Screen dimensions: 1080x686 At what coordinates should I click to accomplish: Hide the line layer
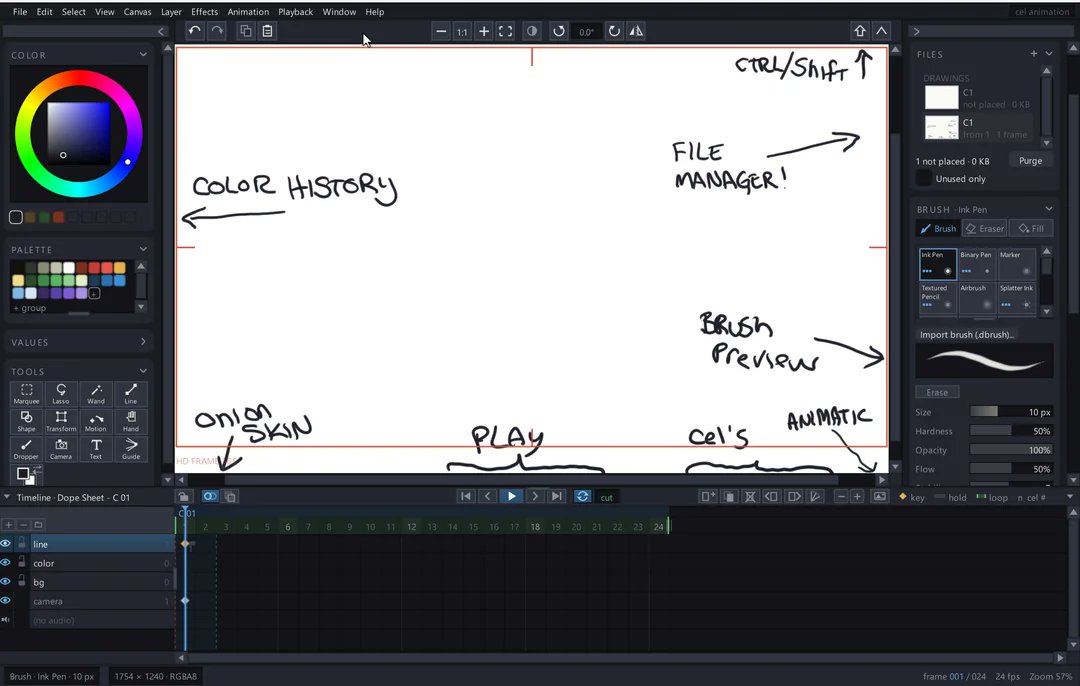tap(6, 543)
